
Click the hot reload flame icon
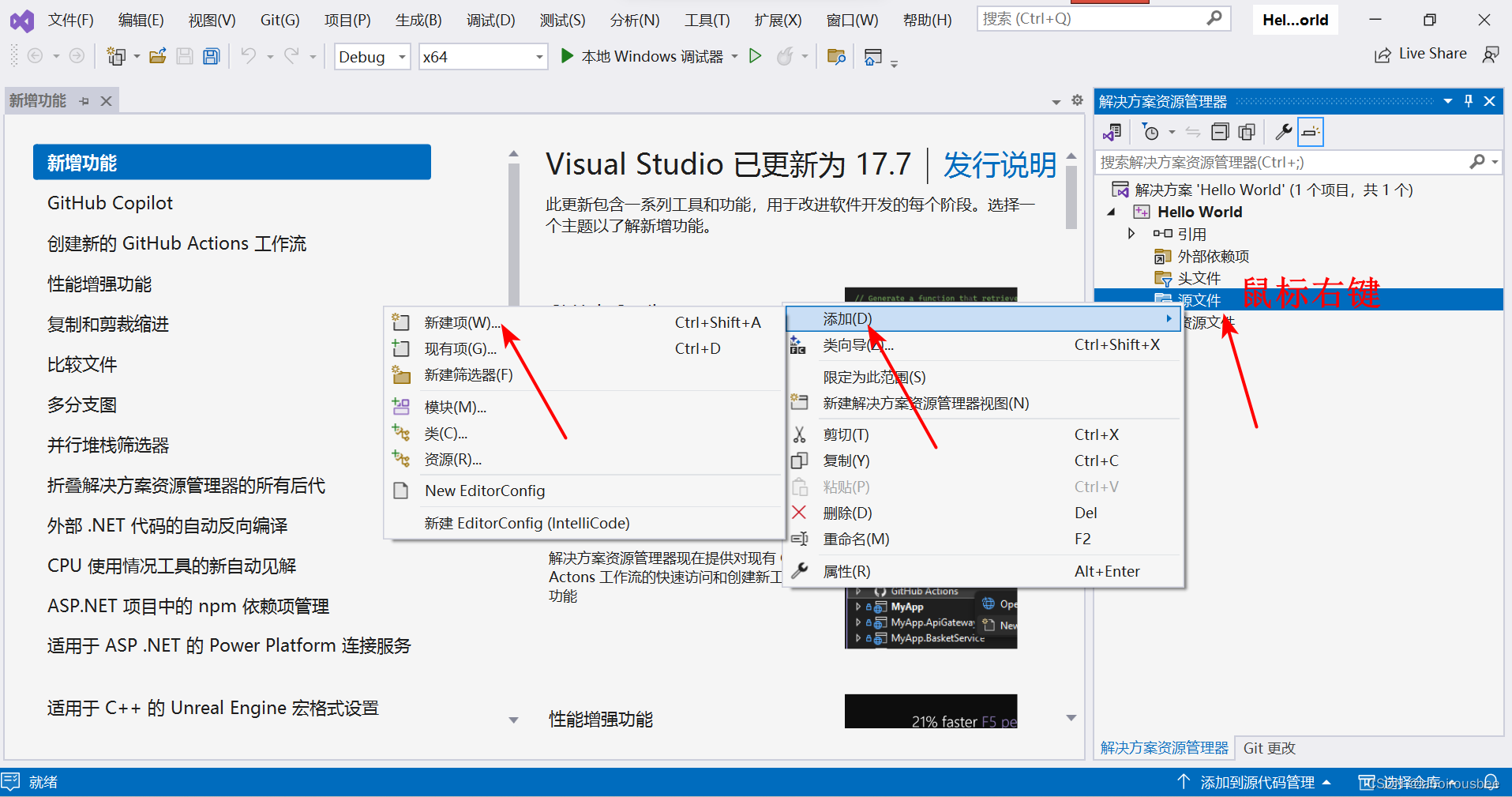pyautogui.click(x=785, y=56)
